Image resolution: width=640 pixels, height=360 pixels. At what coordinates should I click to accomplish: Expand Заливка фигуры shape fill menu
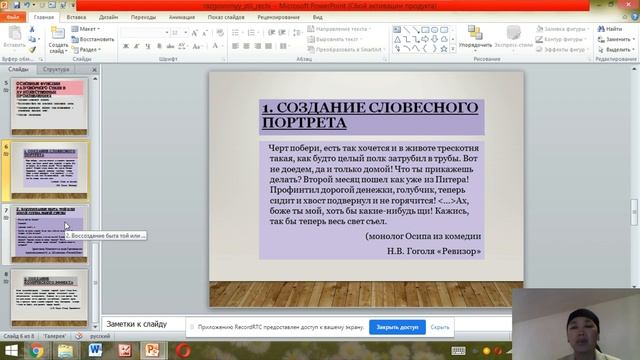[x=562, y=29]
